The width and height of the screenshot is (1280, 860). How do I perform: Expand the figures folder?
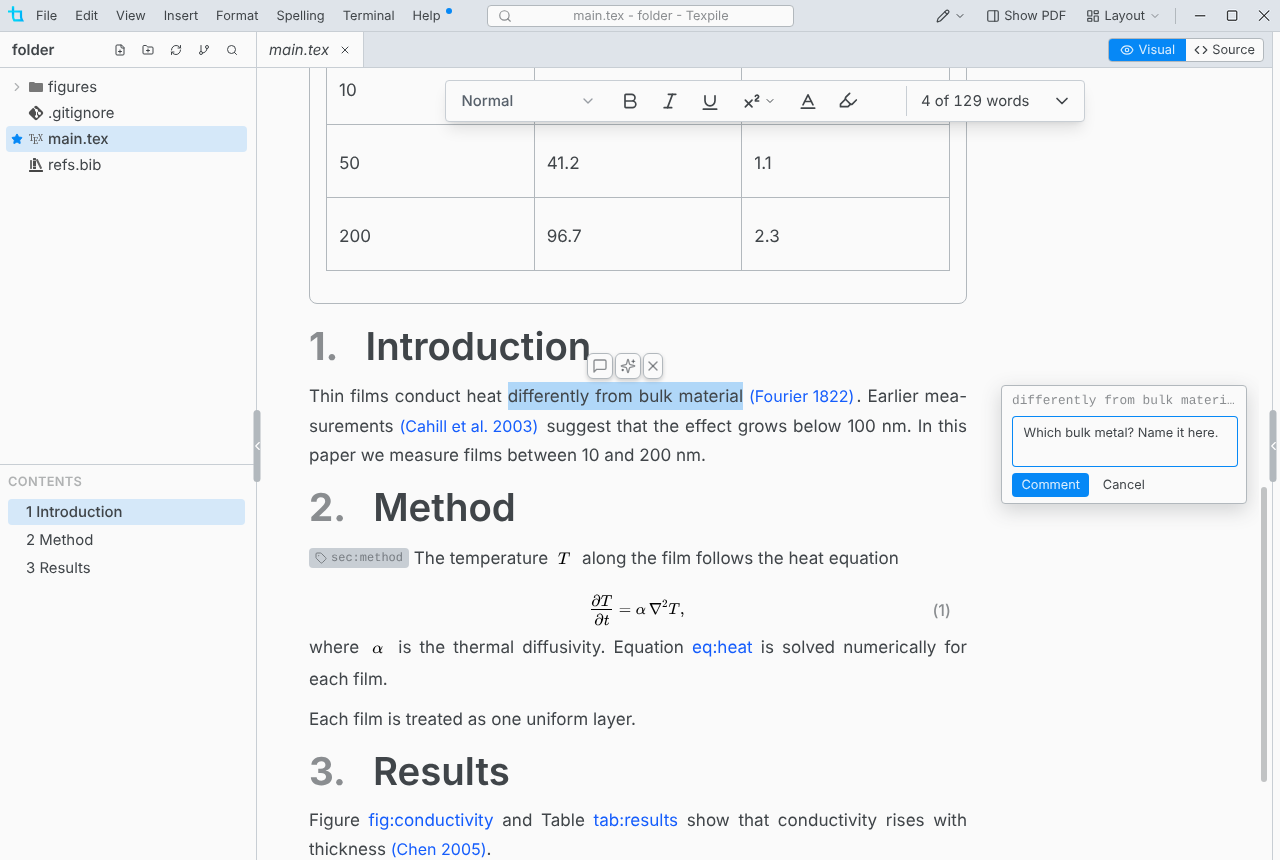[16, 87]
